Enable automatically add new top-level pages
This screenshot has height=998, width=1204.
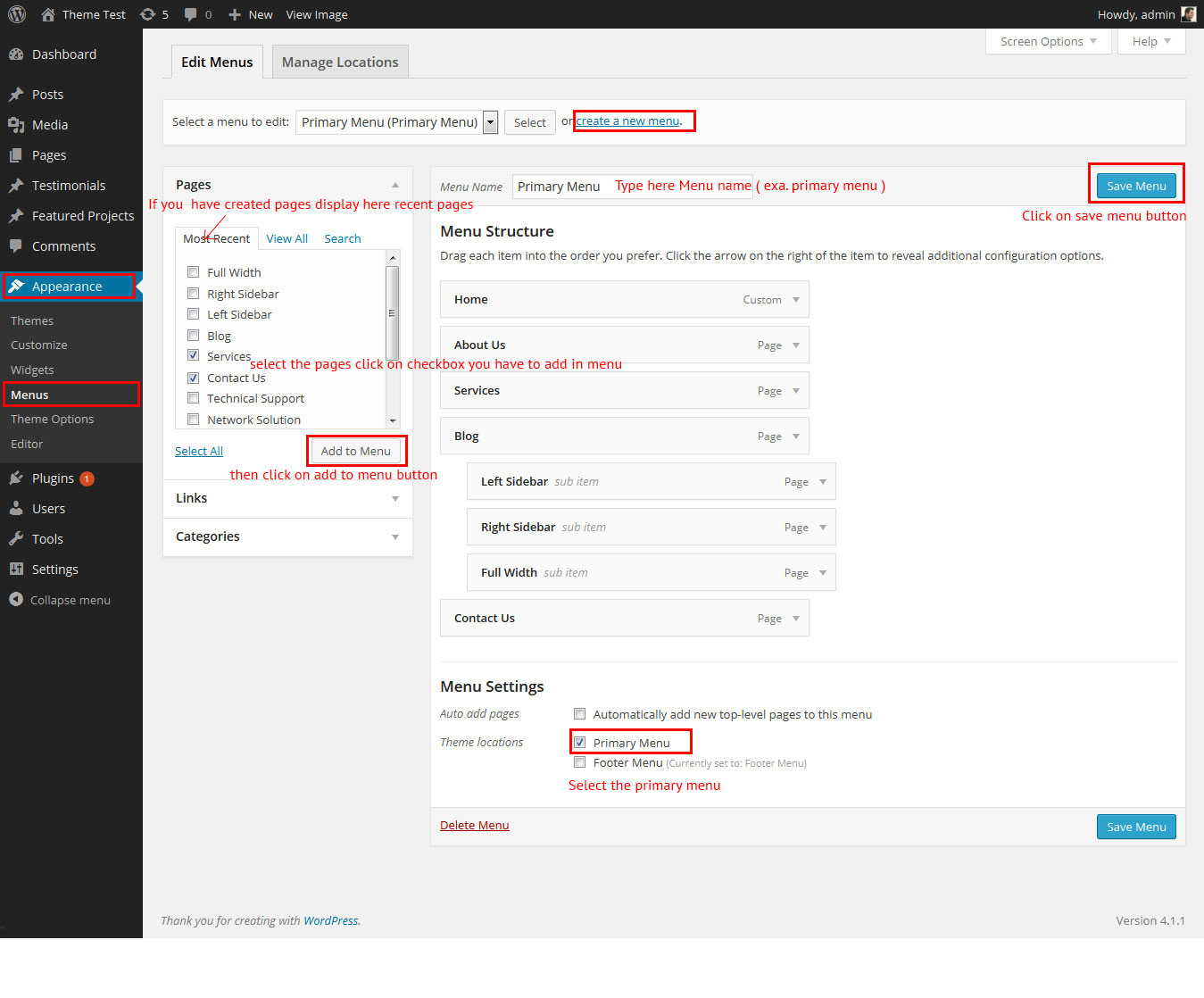pos(579,714)
